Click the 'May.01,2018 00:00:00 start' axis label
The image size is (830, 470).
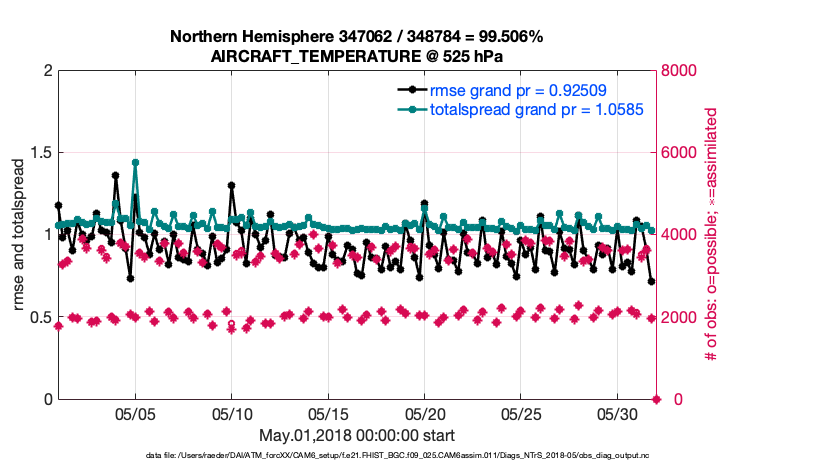pyautogui.click(x=357, y=436)
